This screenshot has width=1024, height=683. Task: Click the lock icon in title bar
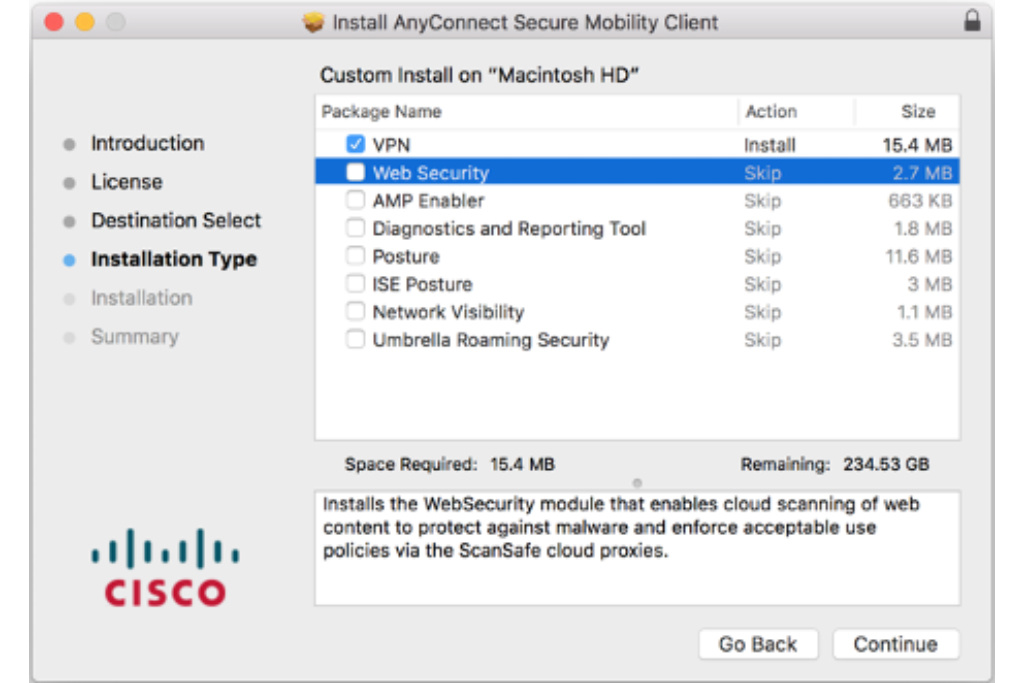[972, 21]
